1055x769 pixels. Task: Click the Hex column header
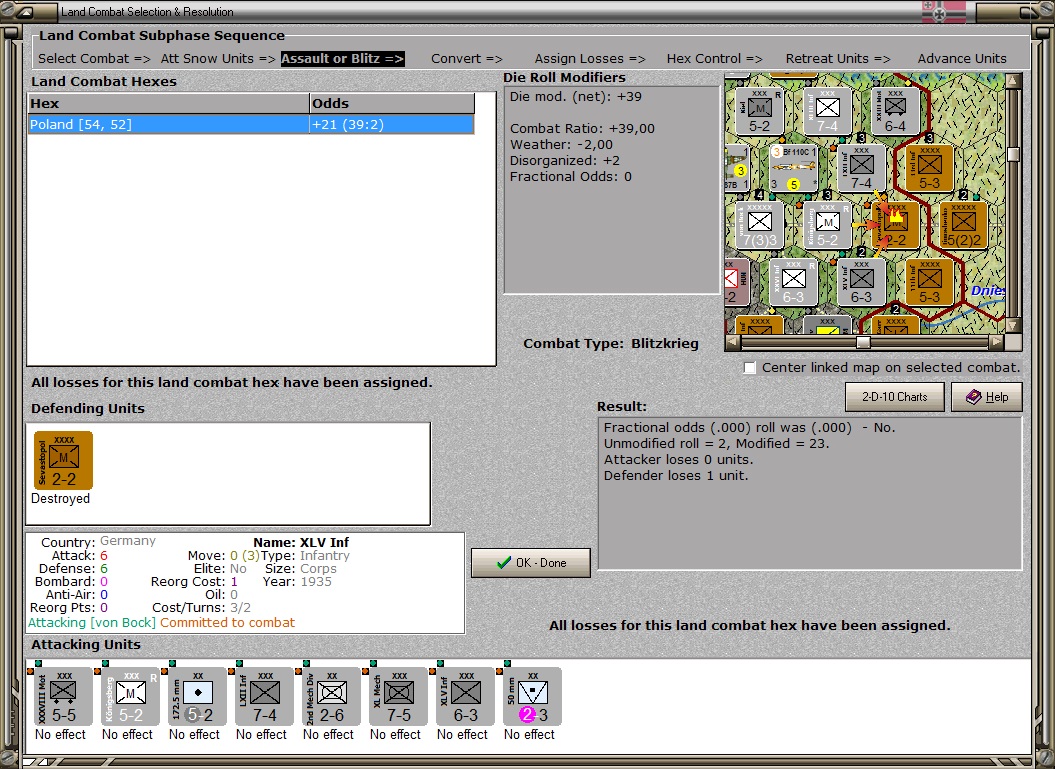click(x=168, y=104)
